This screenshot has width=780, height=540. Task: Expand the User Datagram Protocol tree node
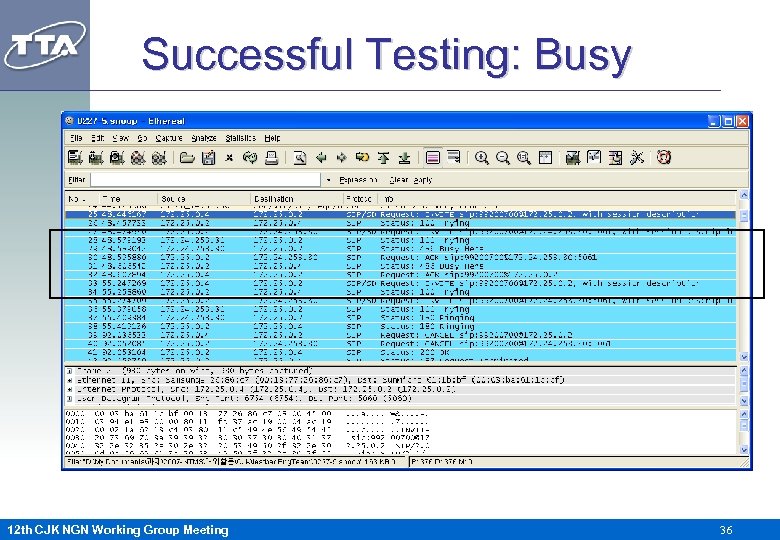[69, 398]
